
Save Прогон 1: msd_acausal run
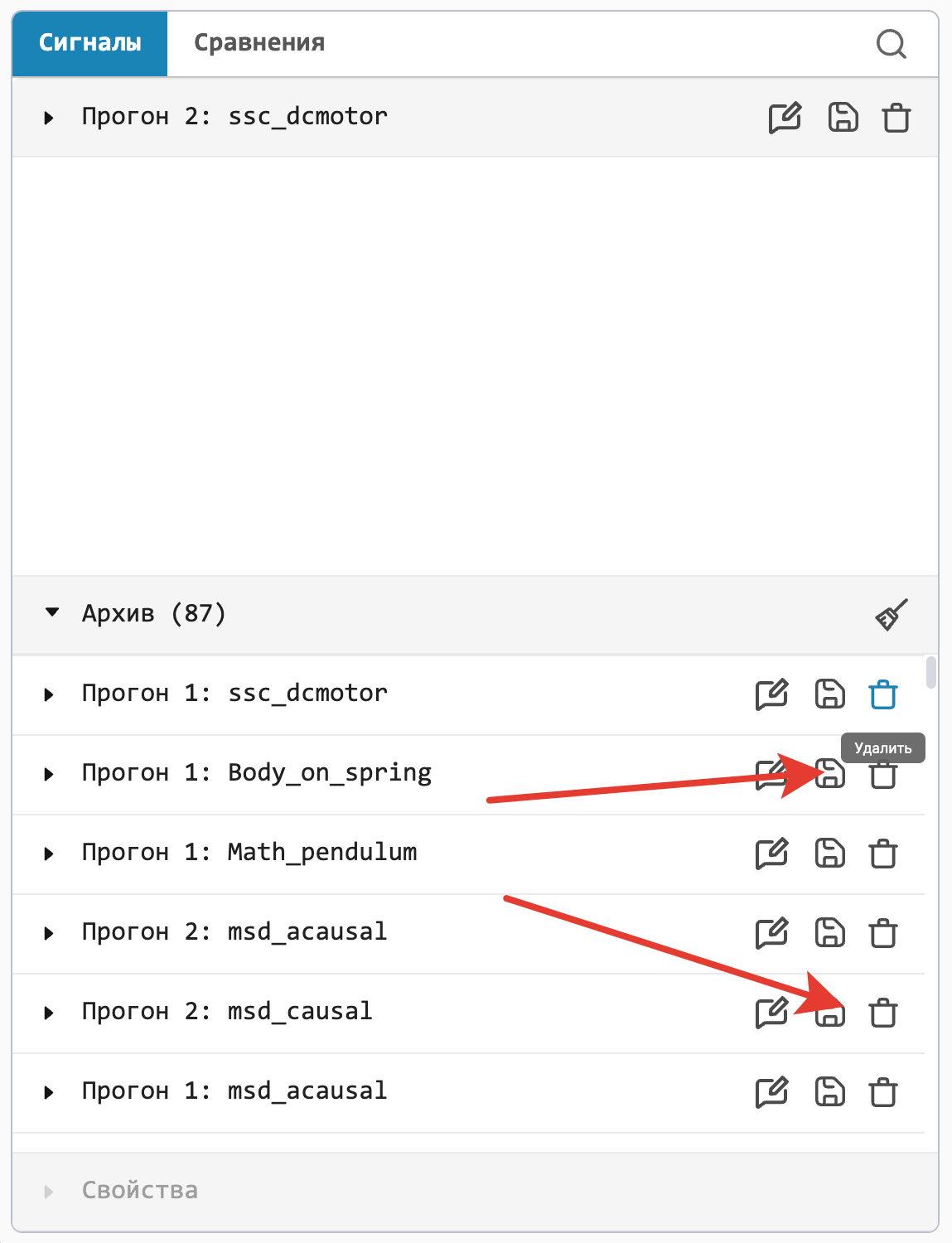(x=829, y=1092)
